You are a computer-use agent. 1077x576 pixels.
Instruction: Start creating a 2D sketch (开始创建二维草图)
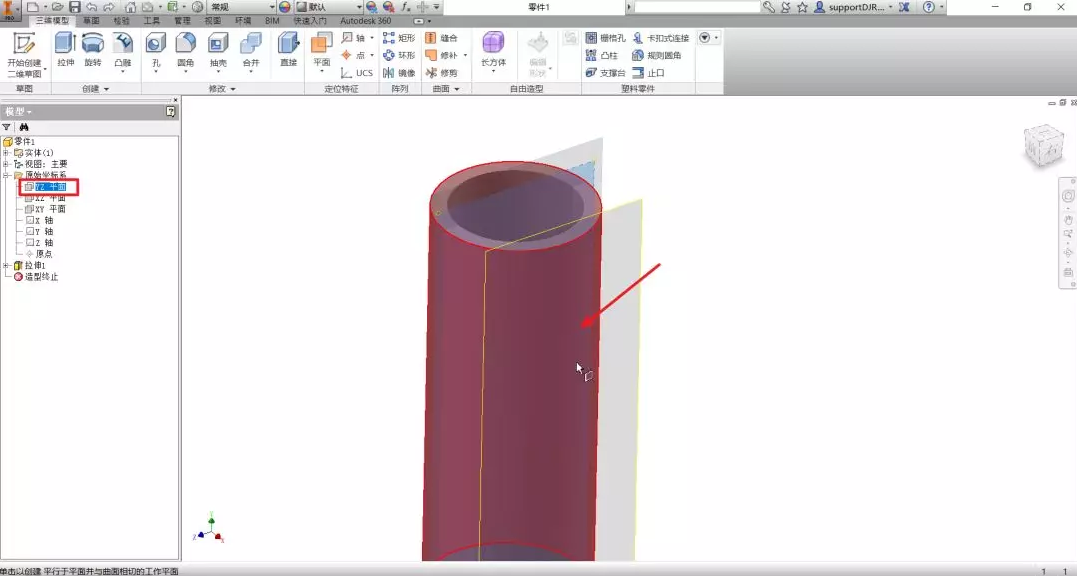[24, 55]
